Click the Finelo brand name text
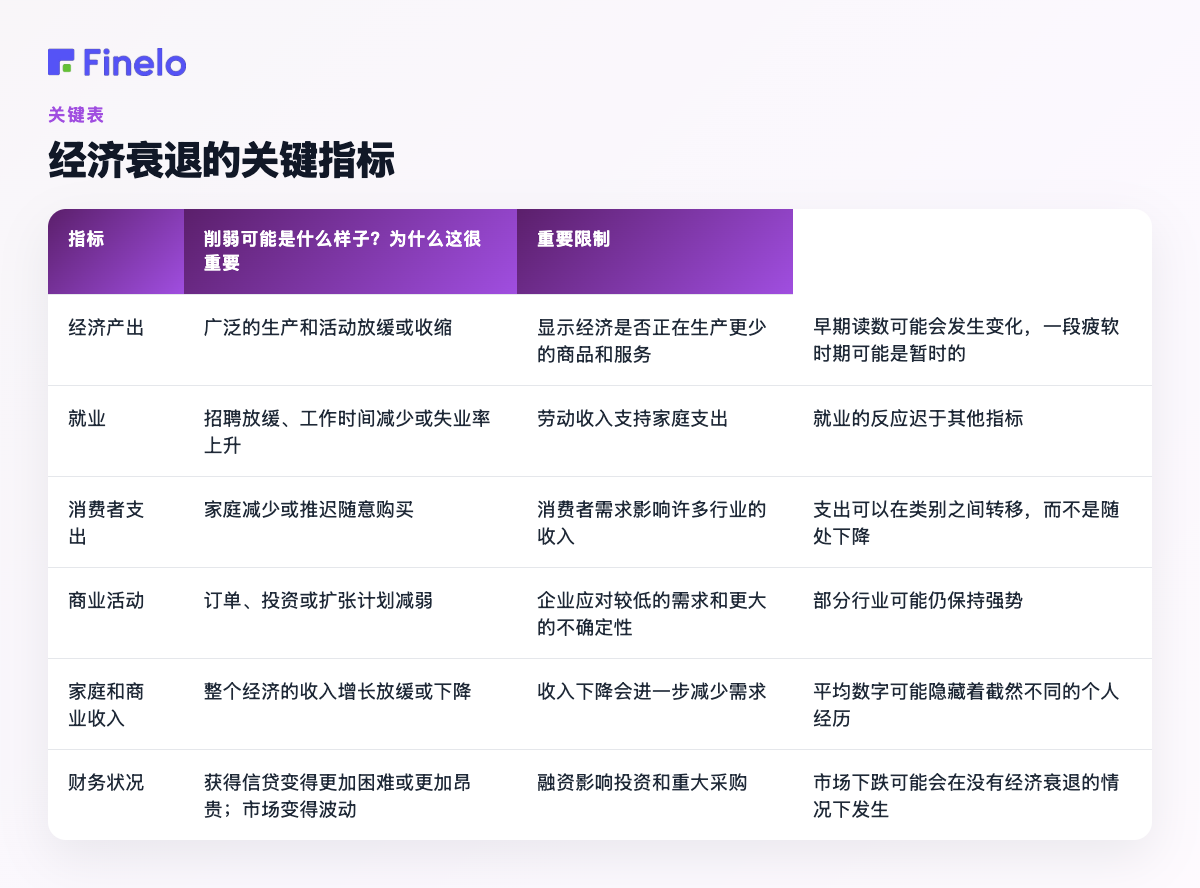 pos(135,62)
